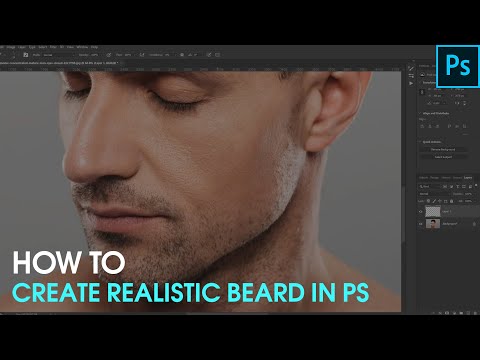This screenshot has height=360, width=480.
Task: Click the brush Opacity value field
Action: tap(94, 55)
